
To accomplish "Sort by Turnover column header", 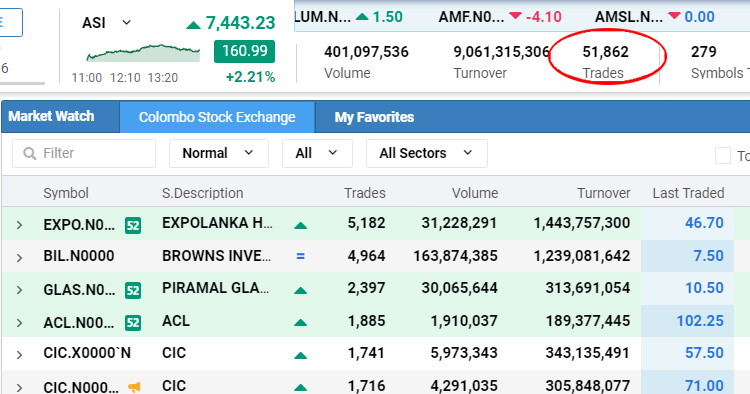I will point(604,193).
